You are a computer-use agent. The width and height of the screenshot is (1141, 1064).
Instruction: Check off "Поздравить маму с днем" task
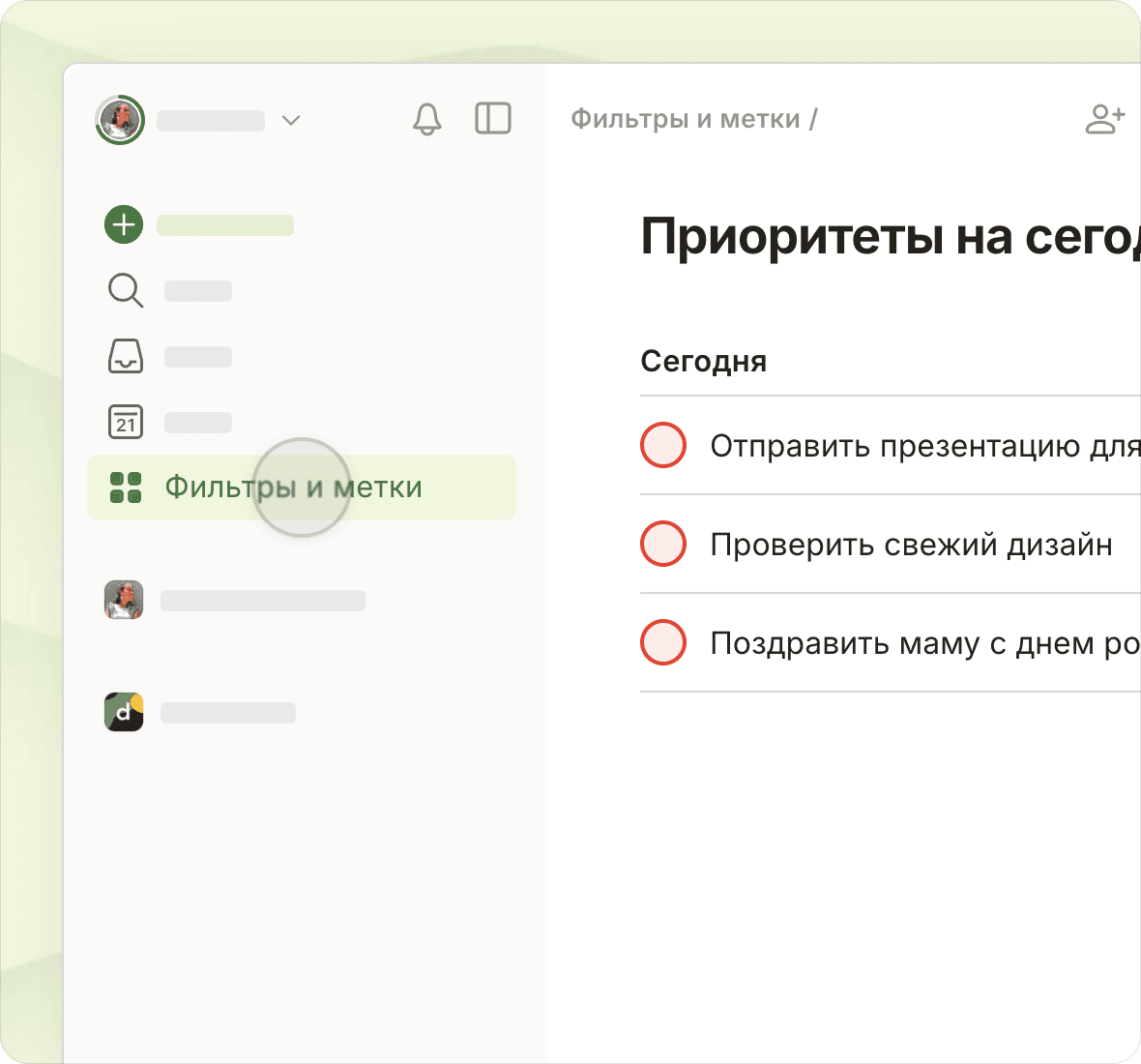(x=663, y=643)
